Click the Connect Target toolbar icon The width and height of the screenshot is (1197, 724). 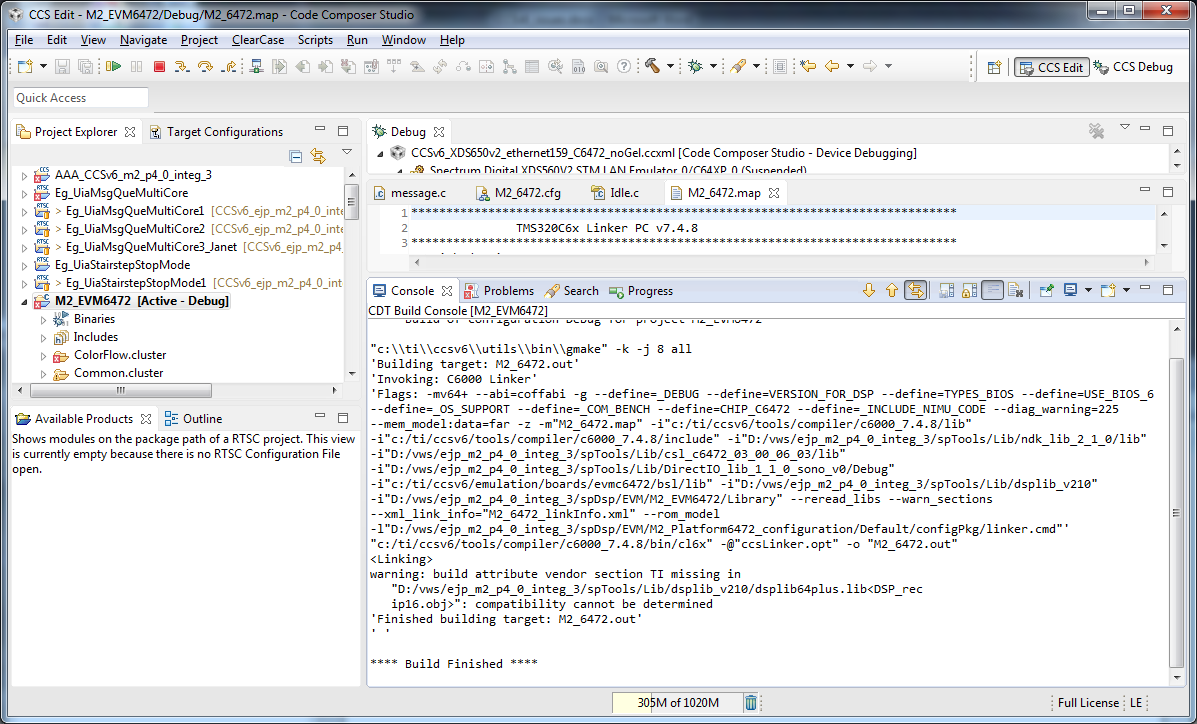(256, 66)
